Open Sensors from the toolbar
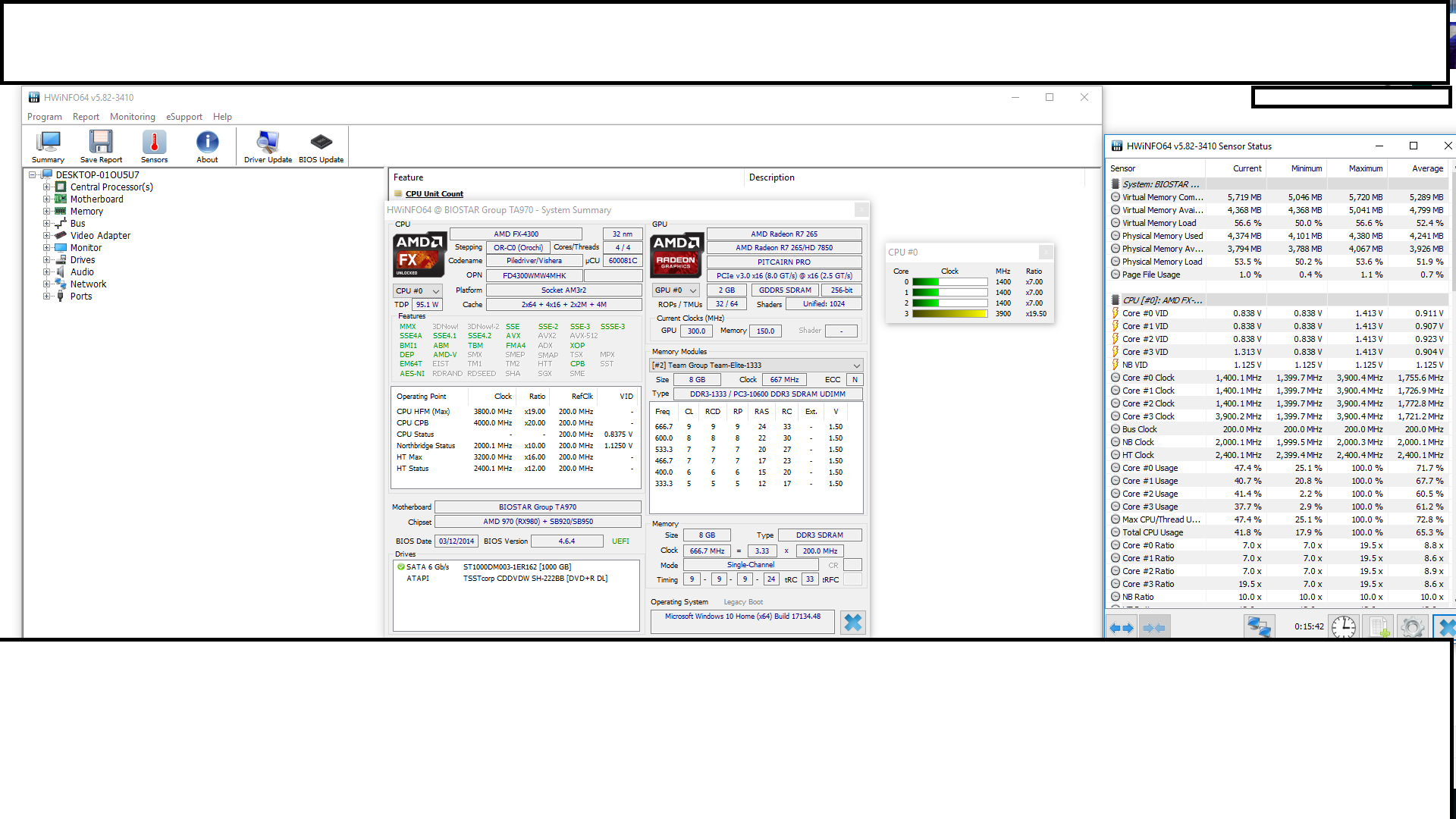The width and height of the screenshot is (1456, 819). [154, 146]
